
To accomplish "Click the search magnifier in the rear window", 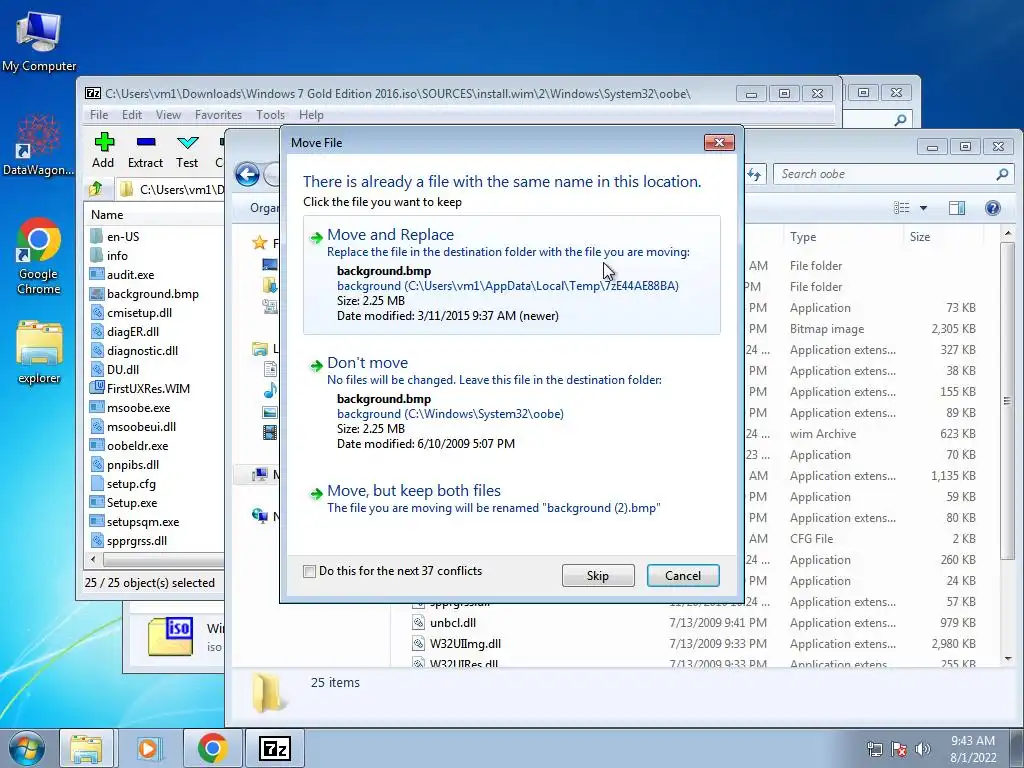I will coord(900,120).
